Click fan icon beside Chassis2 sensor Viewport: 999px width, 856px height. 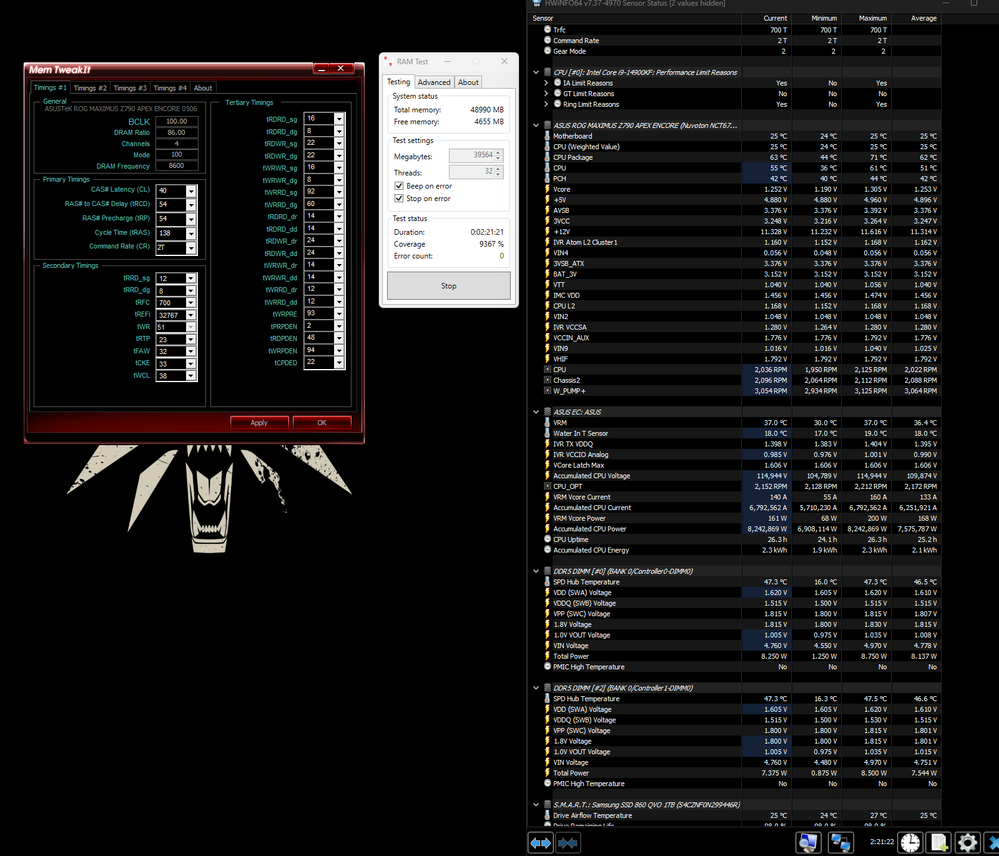547,380
